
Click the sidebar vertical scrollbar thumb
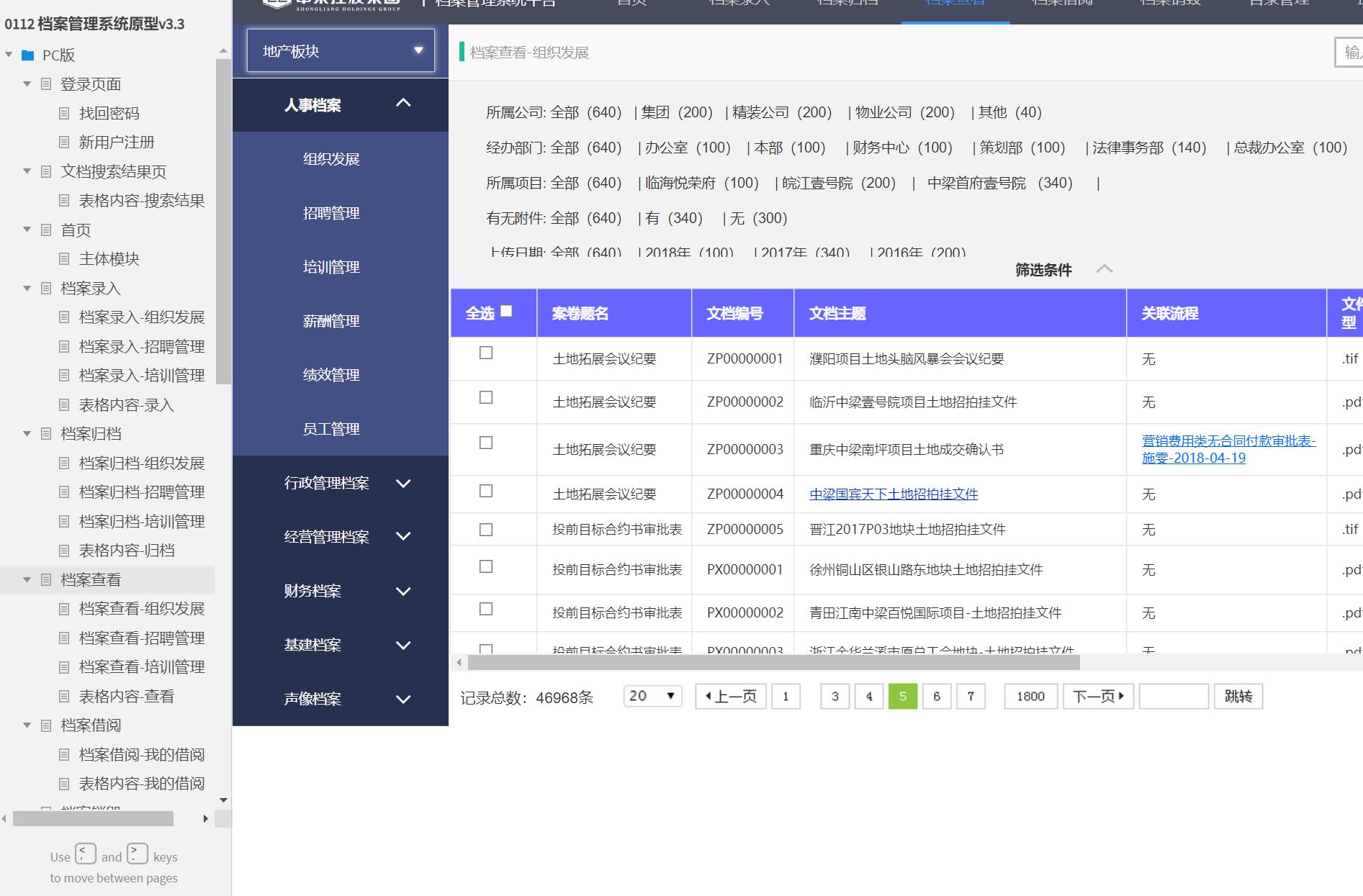point(223,222)
